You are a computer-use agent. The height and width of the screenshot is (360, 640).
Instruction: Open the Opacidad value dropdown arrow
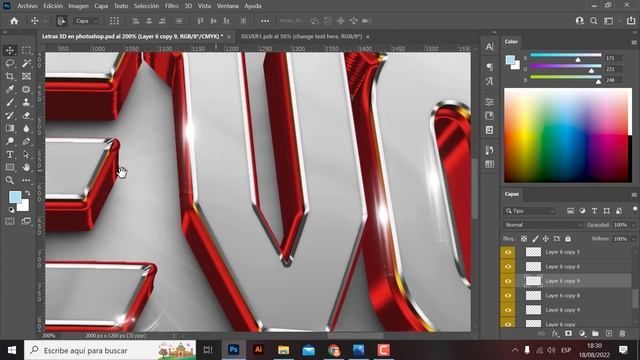coord(633,225)
